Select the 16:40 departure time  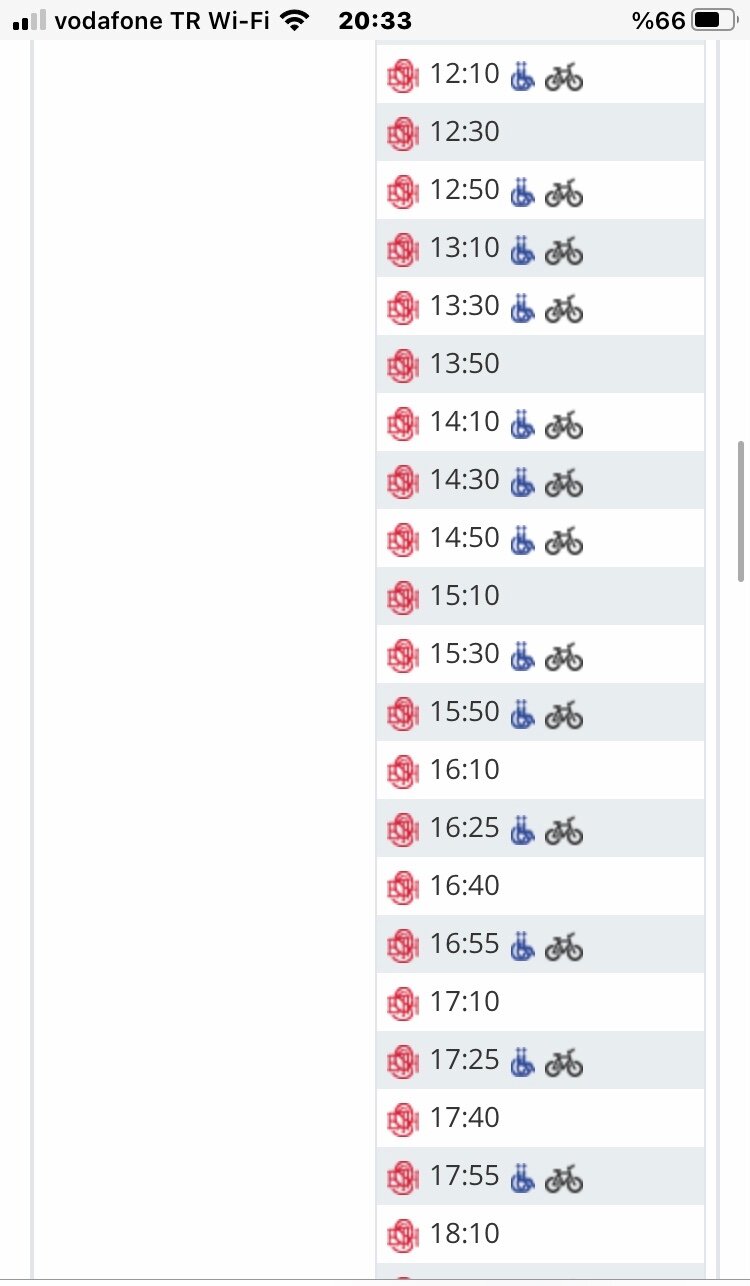(x=465, y=886)
